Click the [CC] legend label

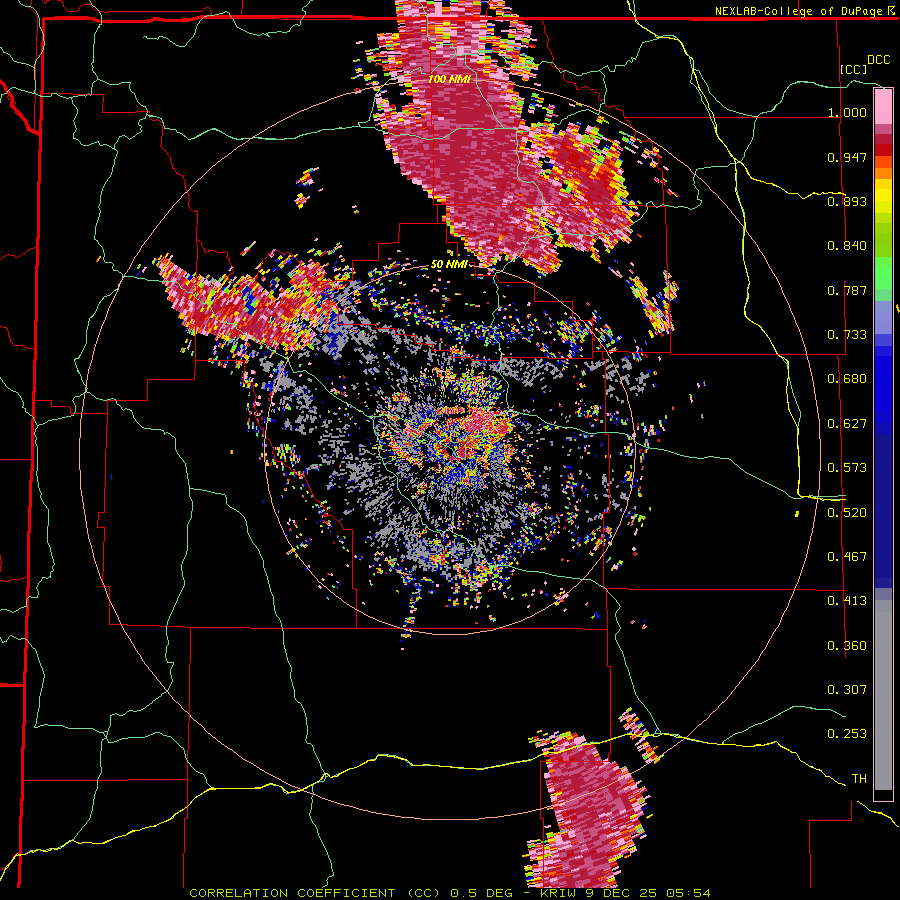click(854, 69)
